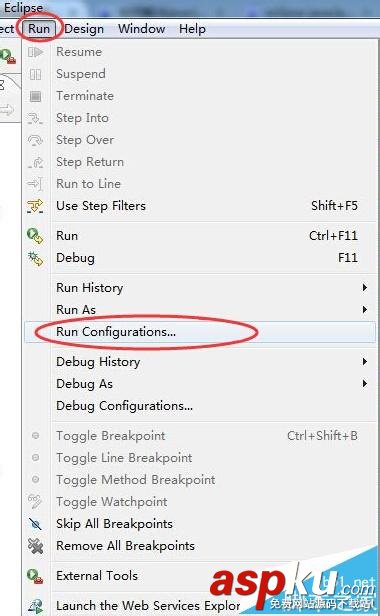Open the Window menu
This screenshot has width=380, height=616.
coord(141,29)
